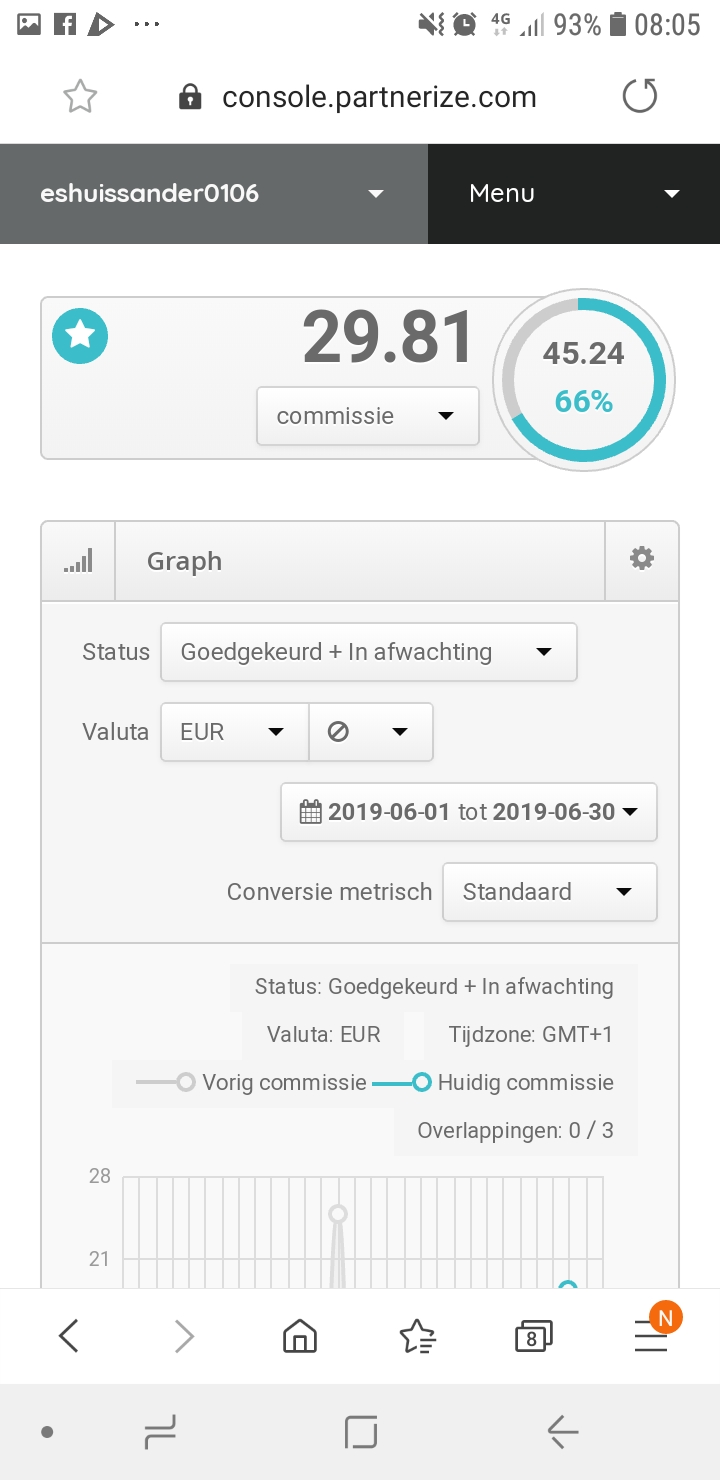The width and height of the screenshot is (720, 1480).
Task: Go back with browser back arrow
Action: [68, 1336]
